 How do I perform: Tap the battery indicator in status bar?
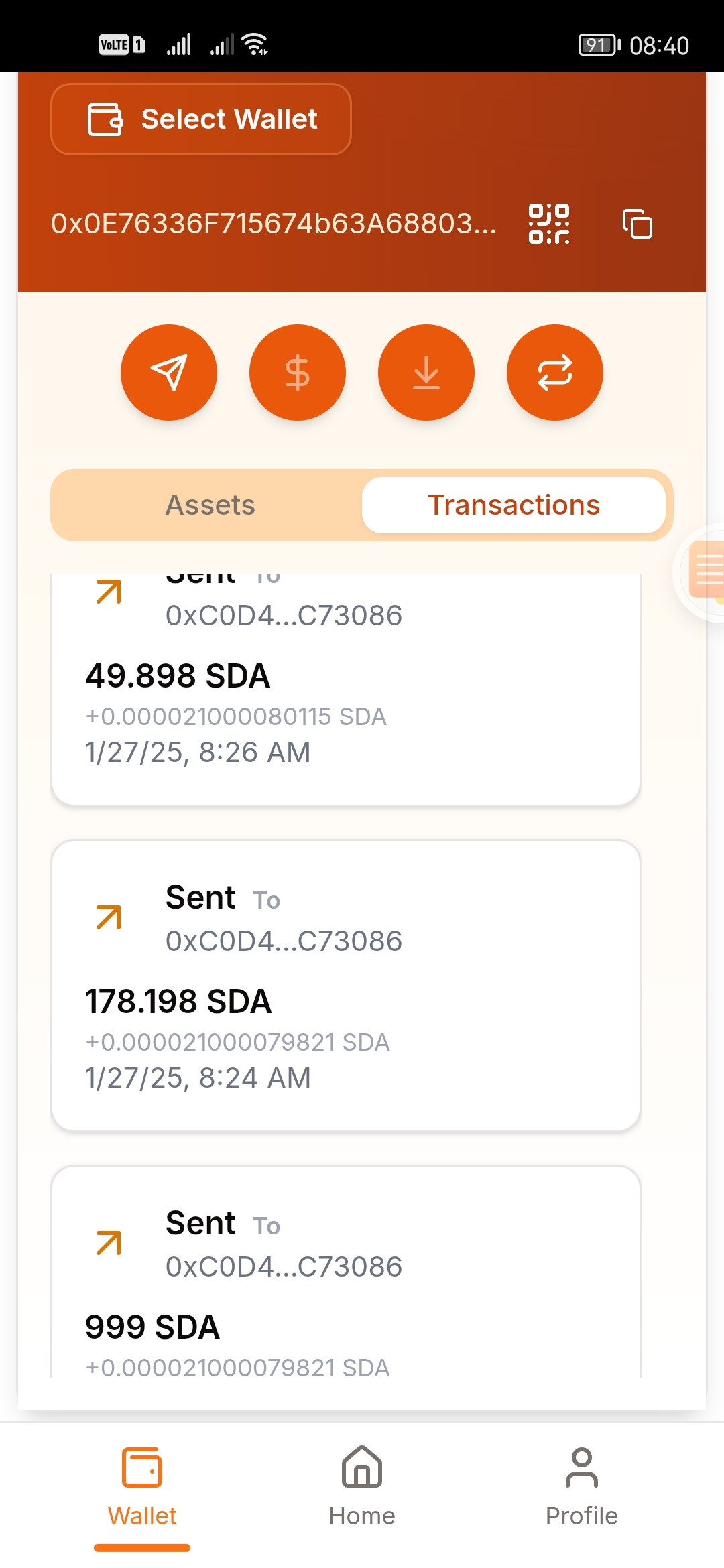point(599,45)
